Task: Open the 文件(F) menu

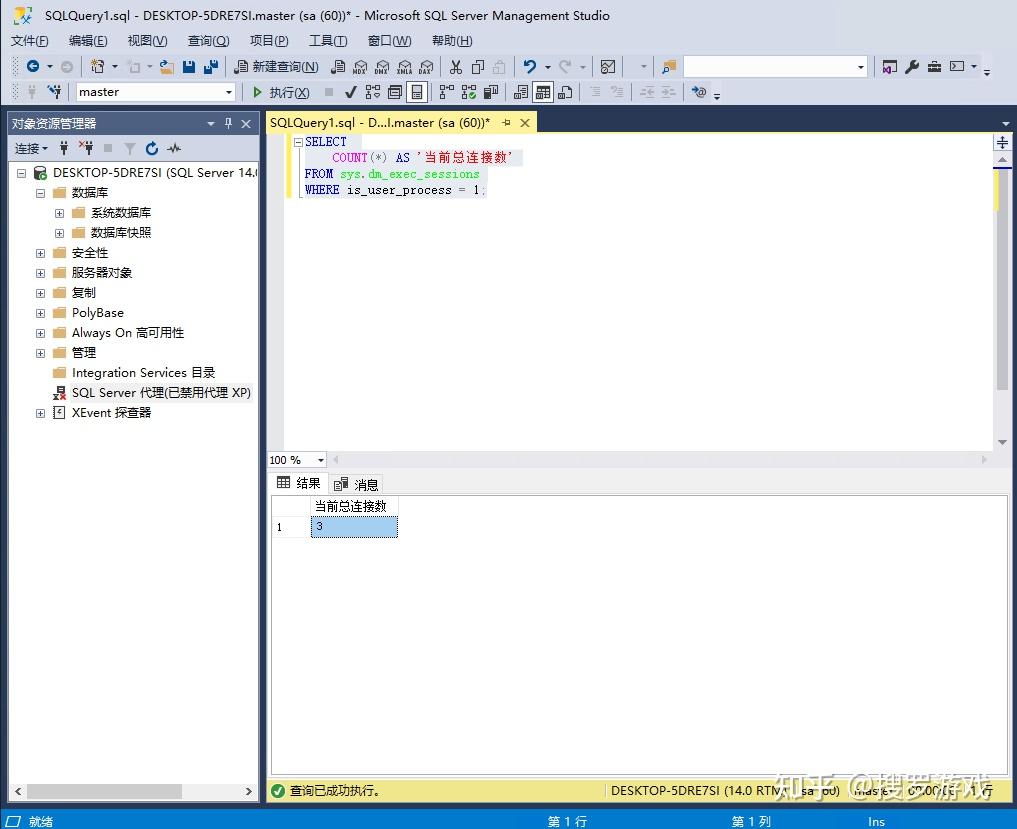Action: coord(30,41)
